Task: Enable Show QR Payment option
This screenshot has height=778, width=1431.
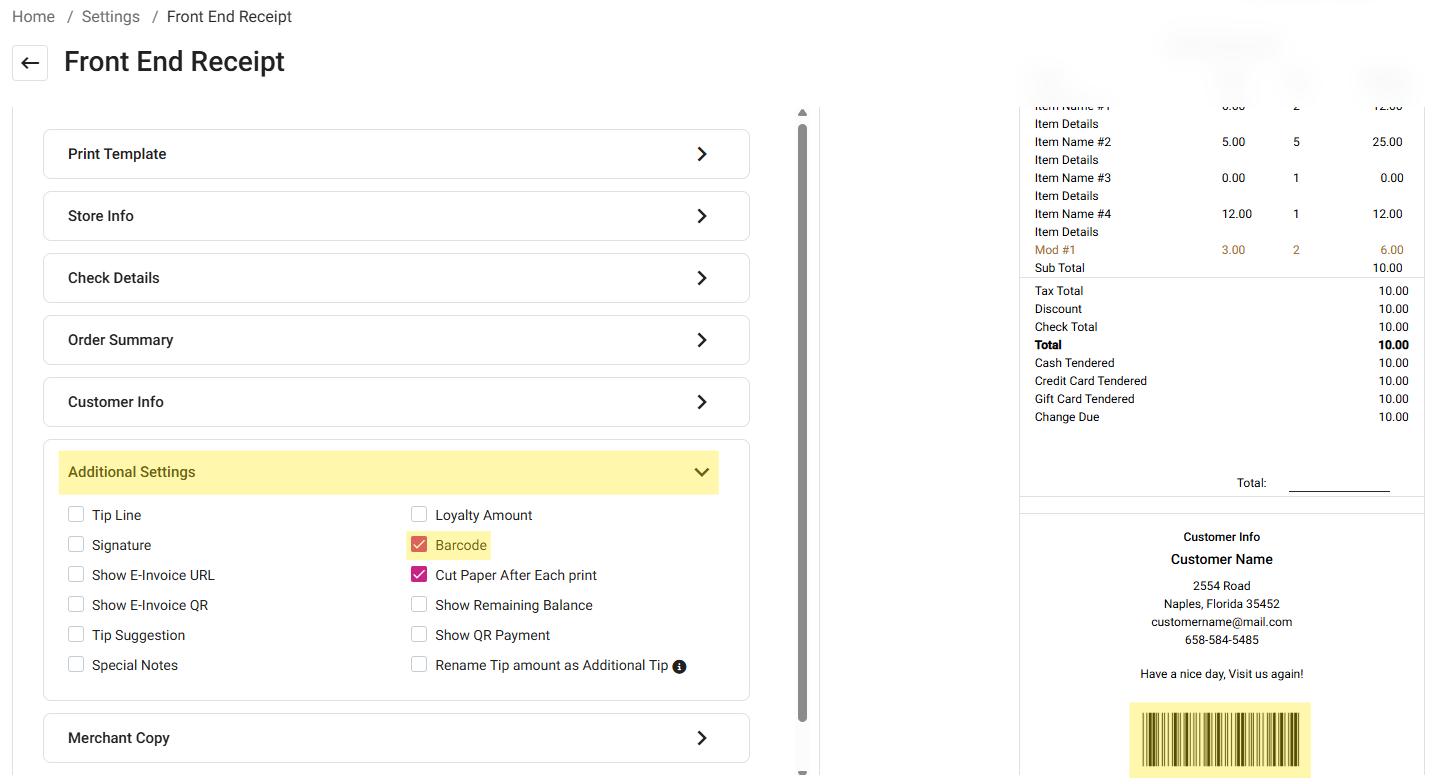Action: pyautogui.click(x=419, y=635)
